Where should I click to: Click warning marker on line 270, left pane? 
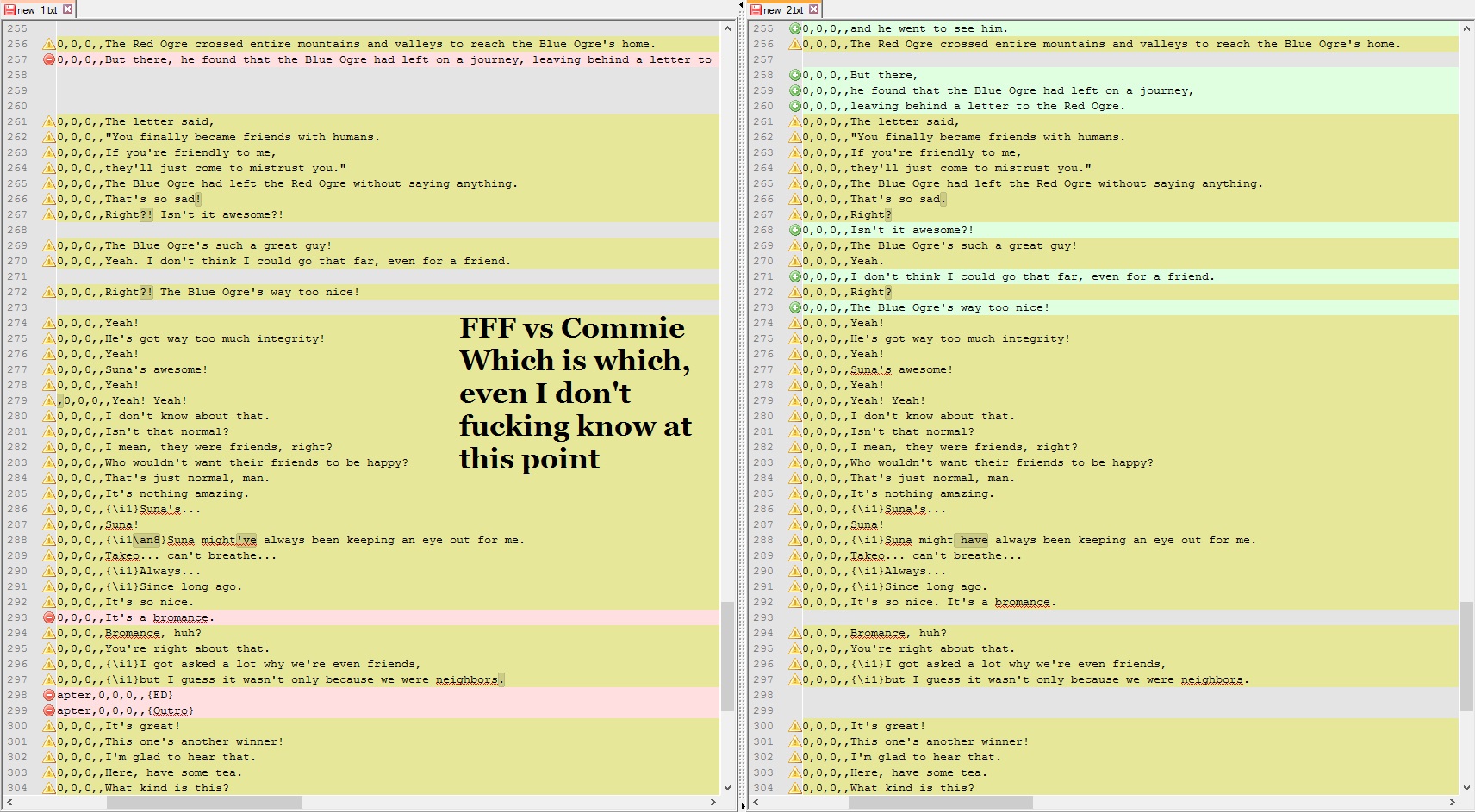point(49,261)
